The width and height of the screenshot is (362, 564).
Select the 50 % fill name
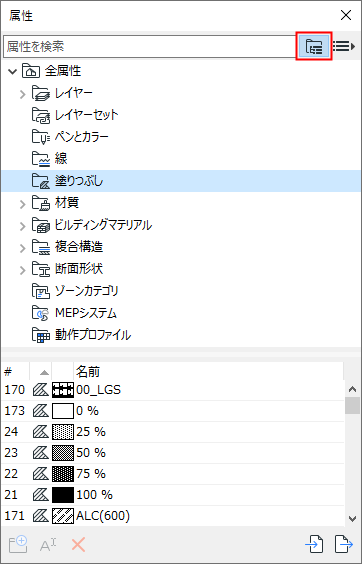[91, 453]
